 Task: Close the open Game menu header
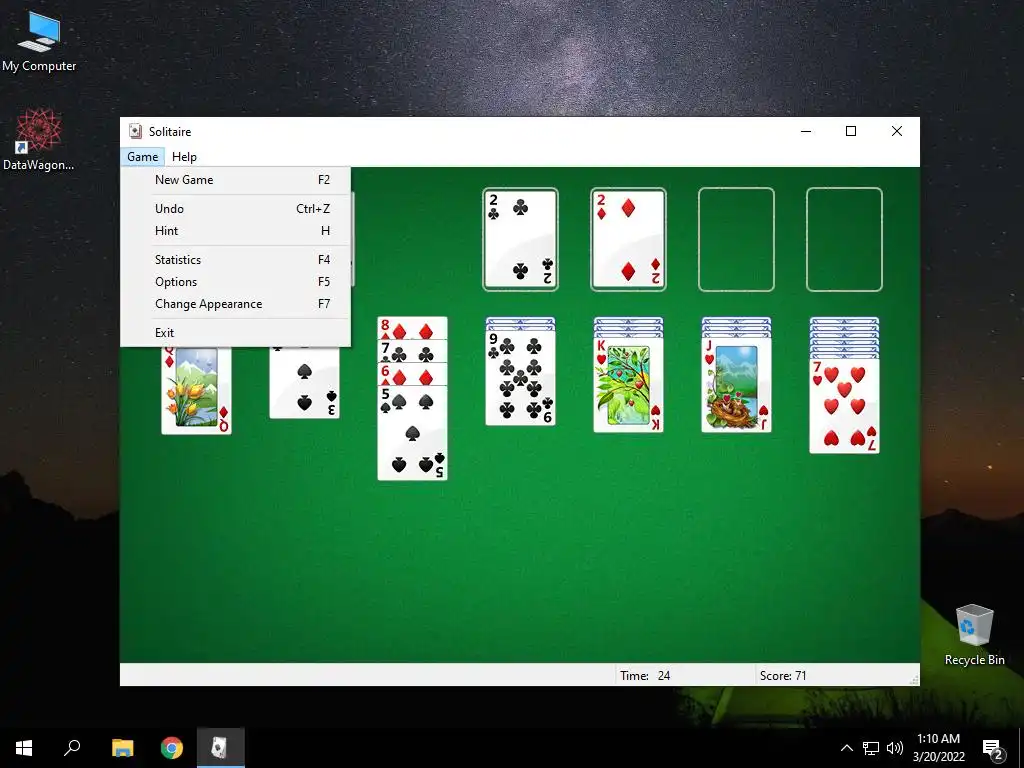point(142,157)
